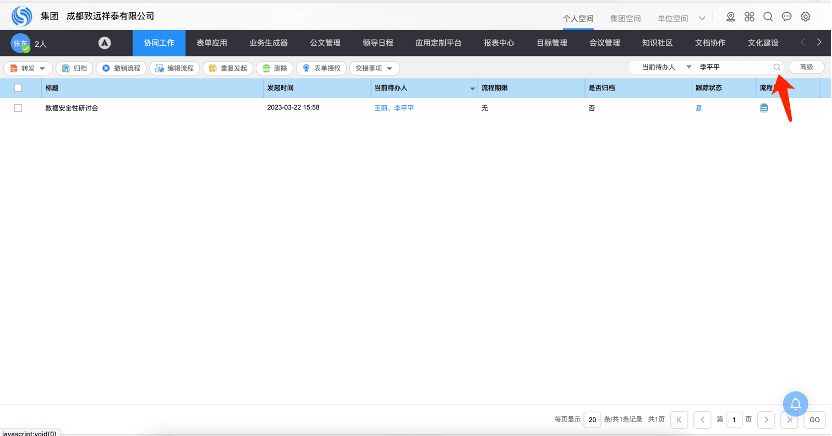Click the search magnifier in filter box
Viewport: 832px width, 436px height.
pyautogui.click(x=777, y=67)
